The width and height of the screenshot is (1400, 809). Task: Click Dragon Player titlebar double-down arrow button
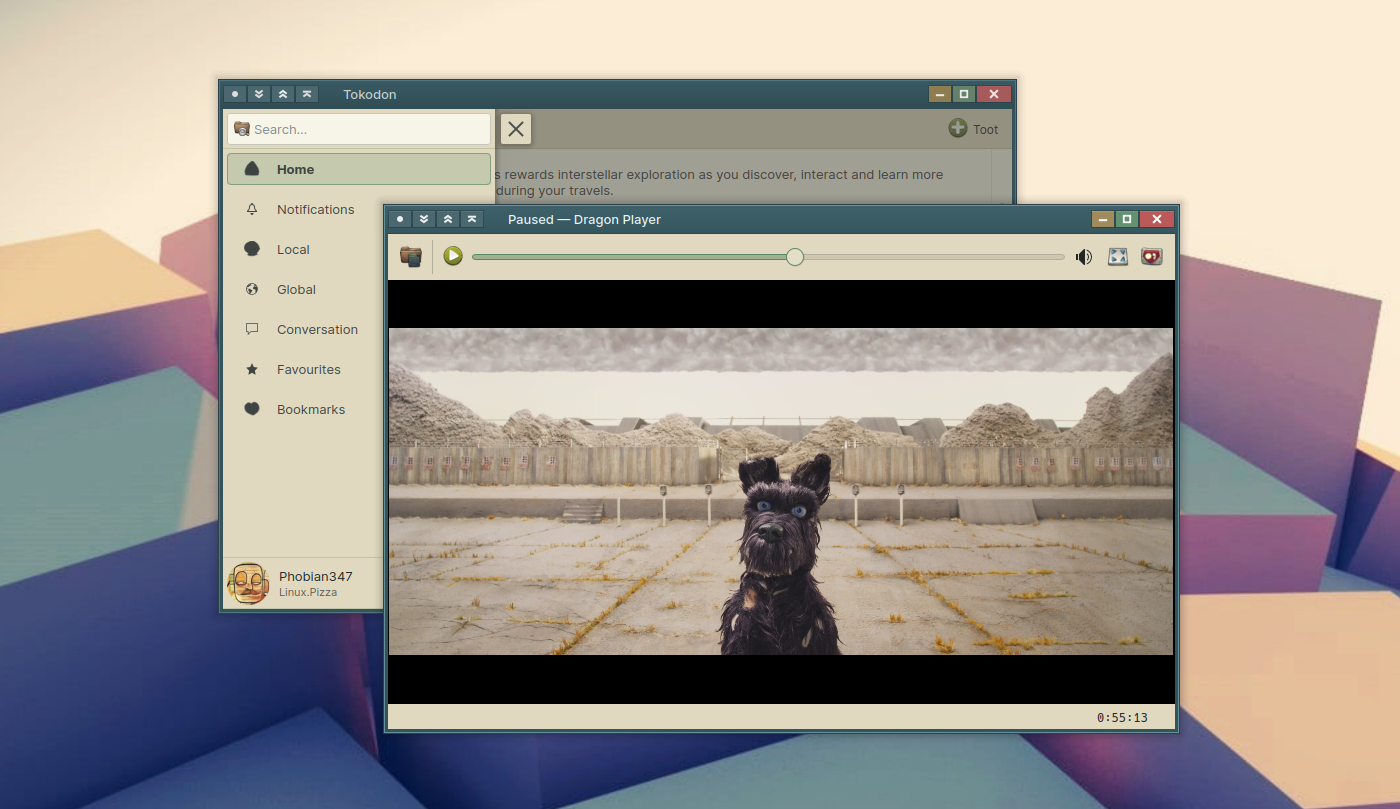(424, 219)
